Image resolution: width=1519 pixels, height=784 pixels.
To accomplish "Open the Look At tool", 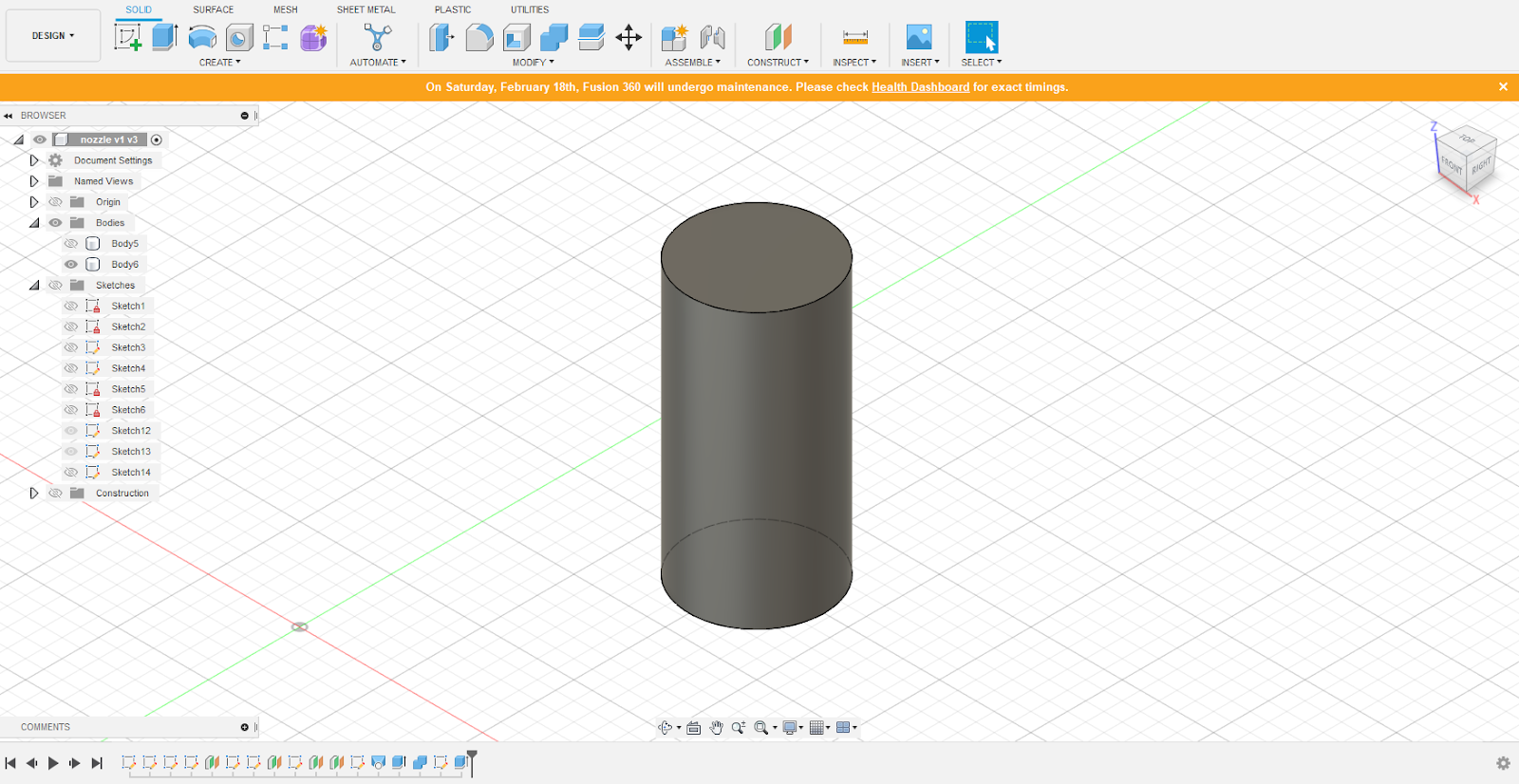I will click(x=694, y=727).
